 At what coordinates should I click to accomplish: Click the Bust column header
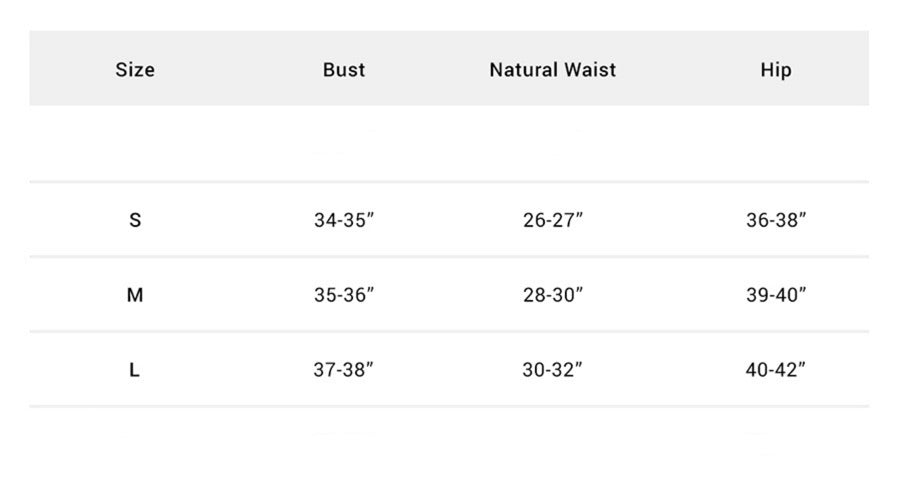tap(344, 69)
